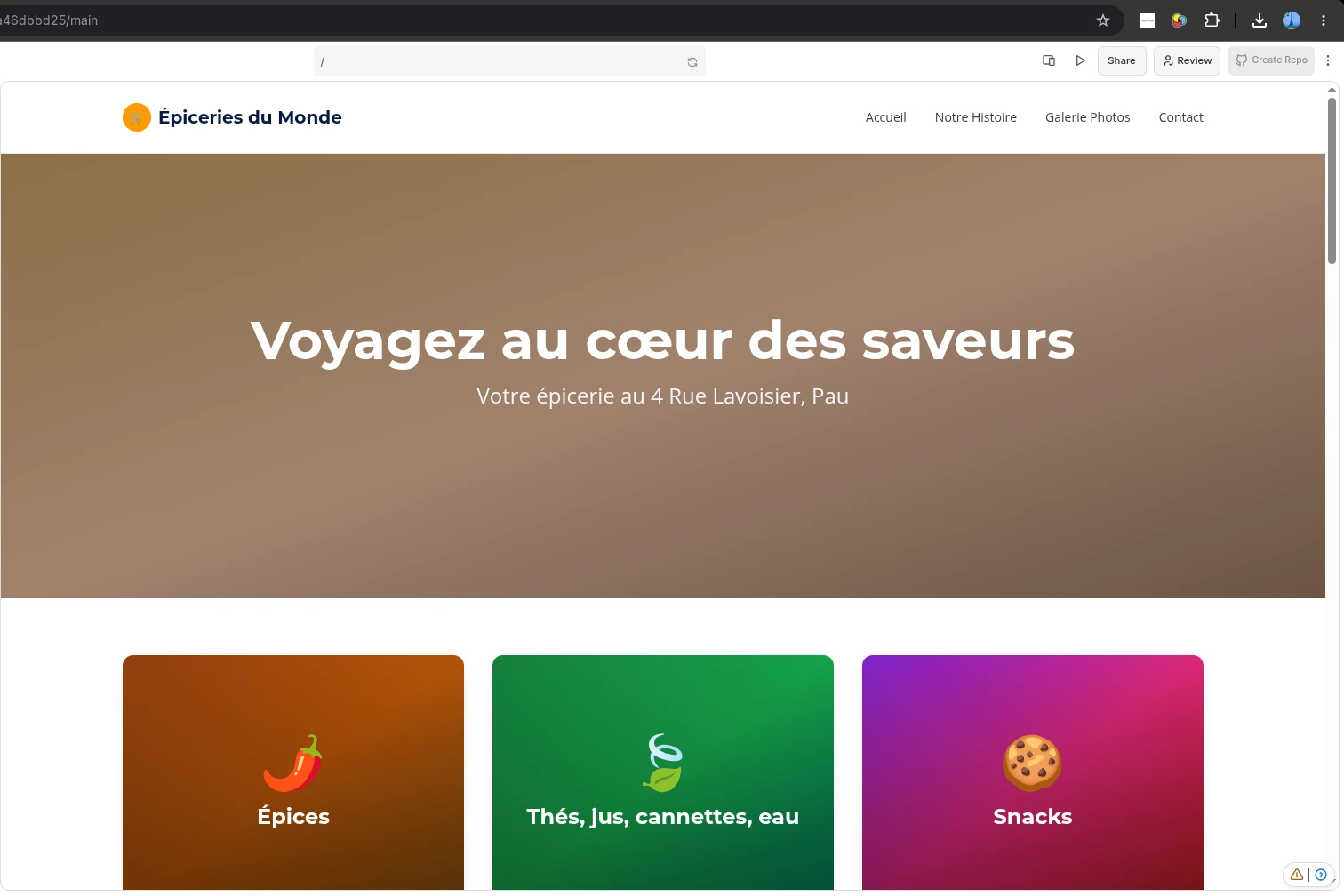Click the orange warning triangle icon
This screenshot has width=1344, height=896.
[1297, 875]
